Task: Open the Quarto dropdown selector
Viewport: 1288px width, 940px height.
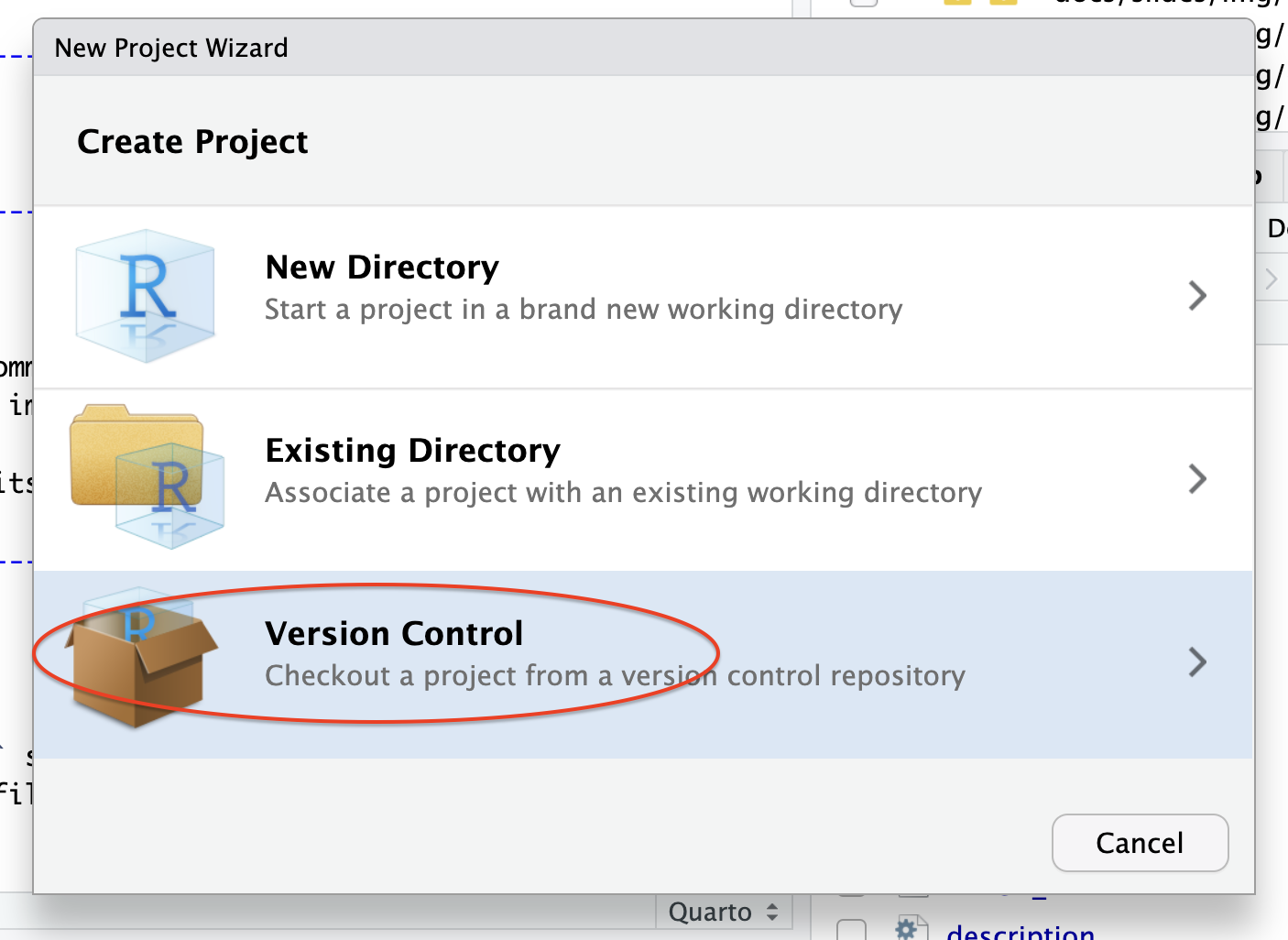Action: [x=723, y=913]
